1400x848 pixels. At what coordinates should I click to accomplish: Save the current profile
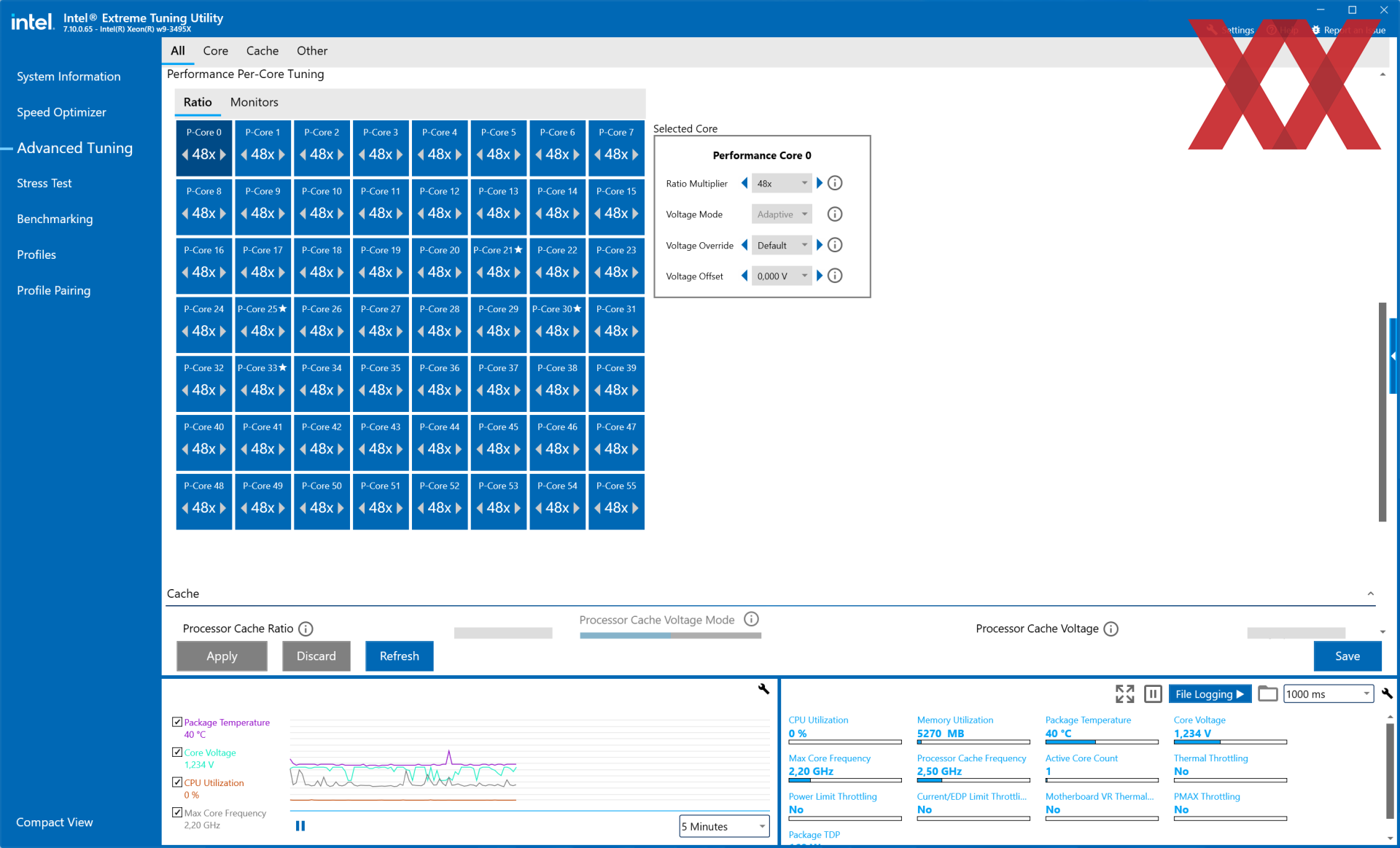(x=1347, y=656)
